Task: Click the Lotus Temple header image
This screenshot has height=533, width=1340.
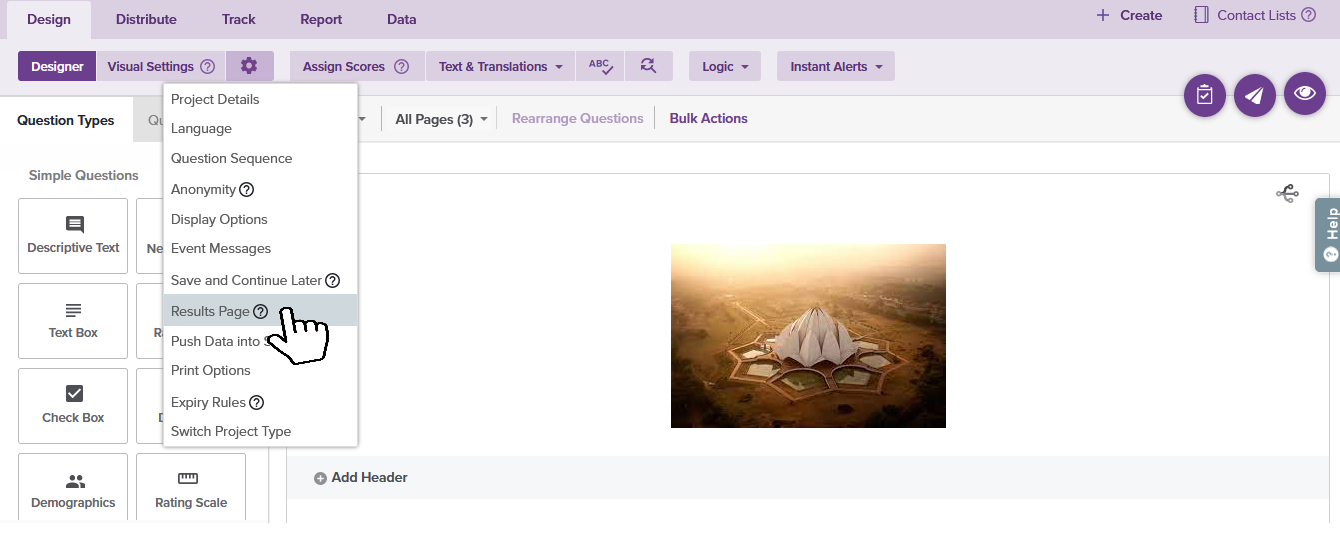Action: 808,335
